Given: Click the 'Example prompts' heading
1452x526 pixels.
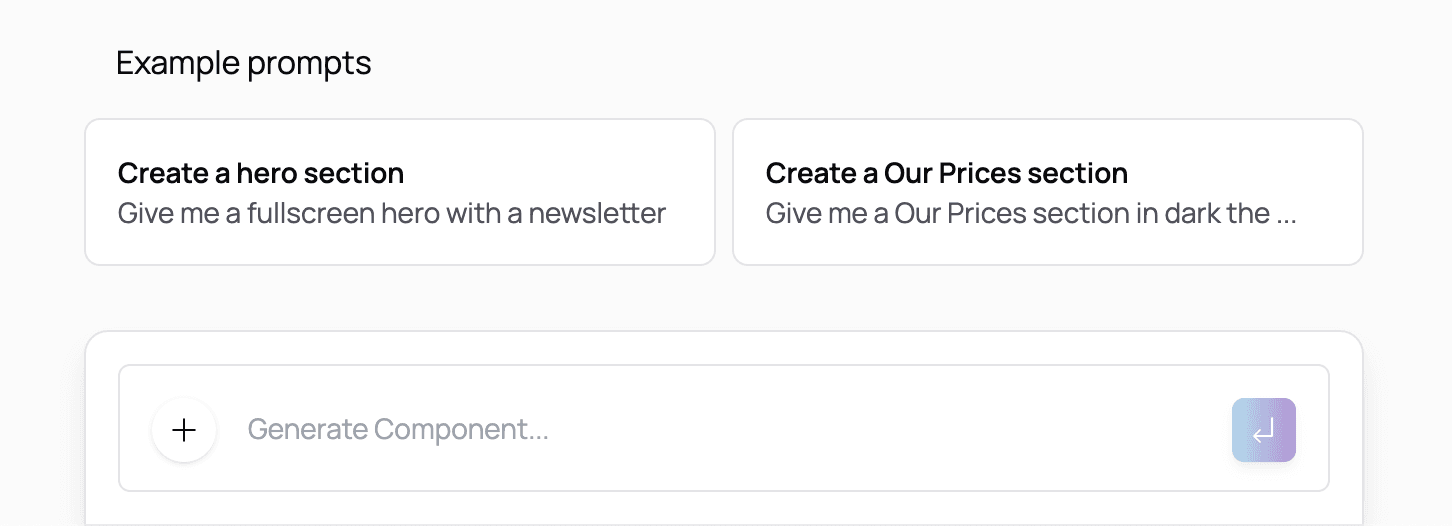Looking at the screenshot, I should click(243, 63).
